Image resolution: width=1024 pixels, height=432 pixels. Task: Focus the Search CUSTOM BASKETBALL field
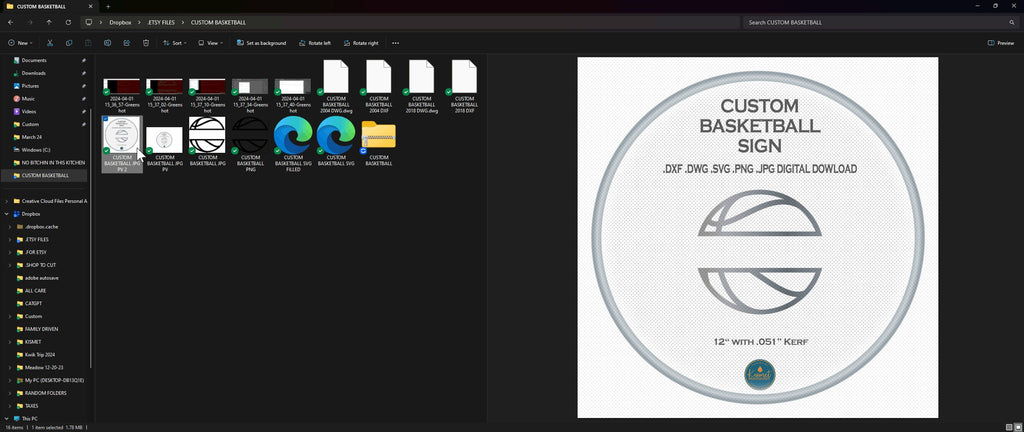click(x=880, y=22)
